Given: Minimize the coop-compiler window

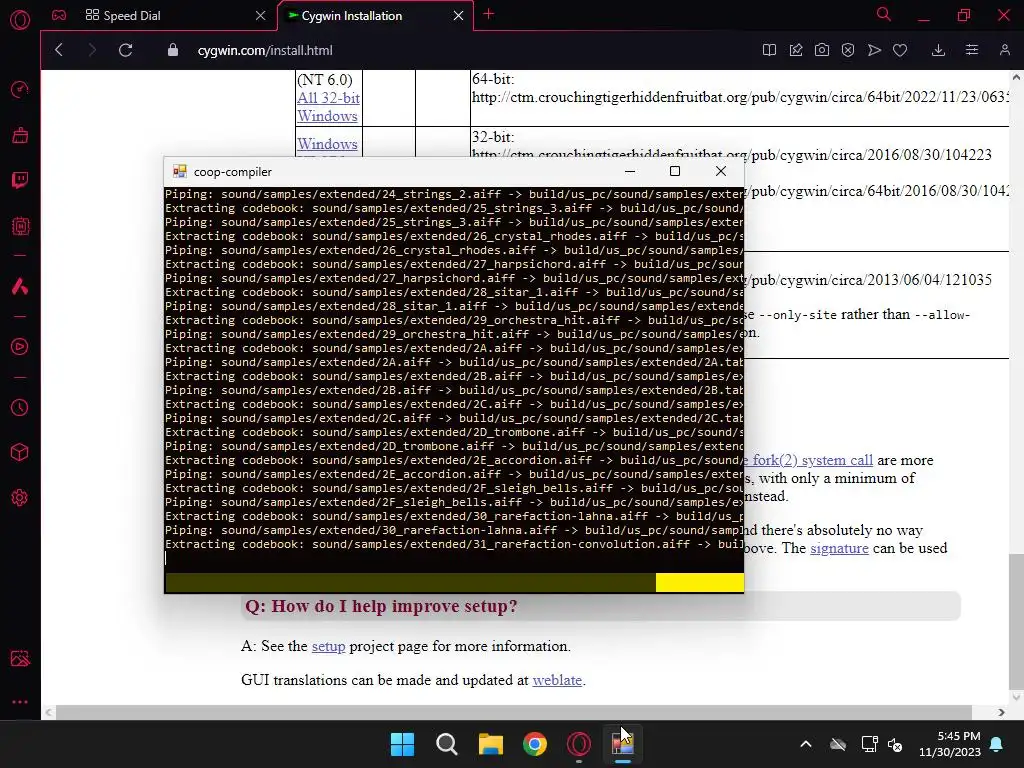Looking at the screenshot, I should pyautogui.click(x=630, y=171).
